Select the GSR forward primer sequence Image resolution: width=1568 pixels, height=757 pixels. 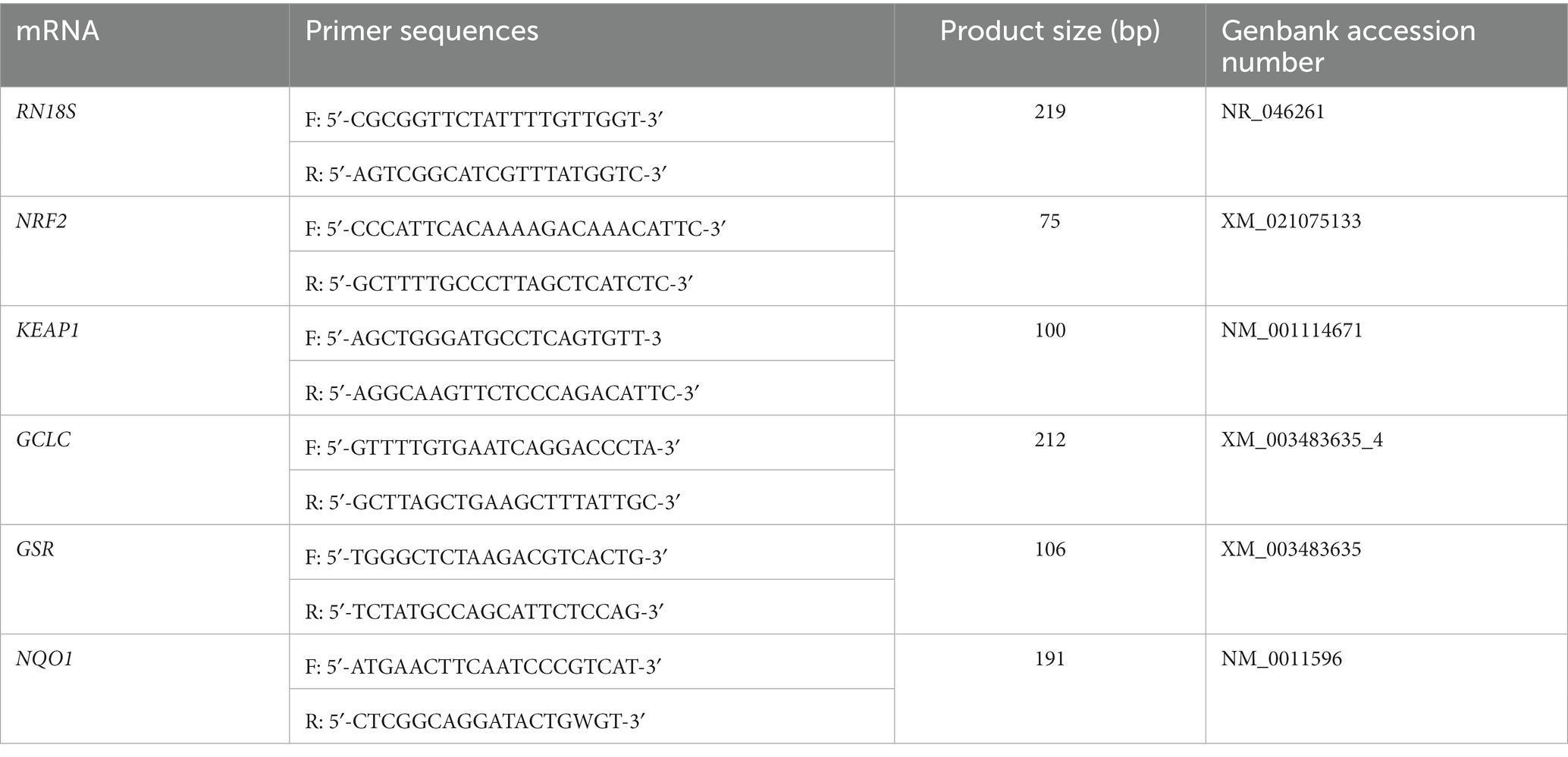click(x=486, y=557)
